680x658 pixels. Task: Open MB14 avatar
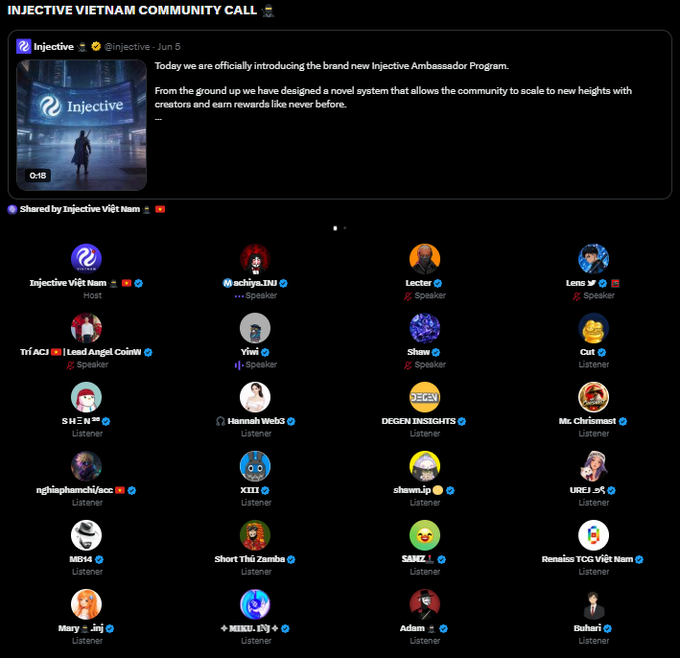tap(86, 535)
